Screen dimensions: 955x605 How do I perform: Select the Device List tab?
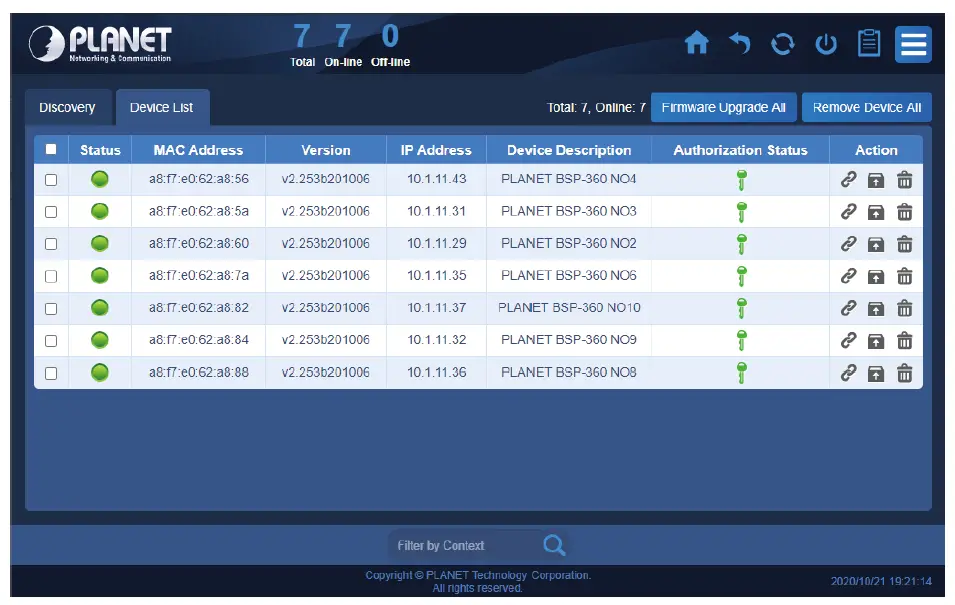162,107
